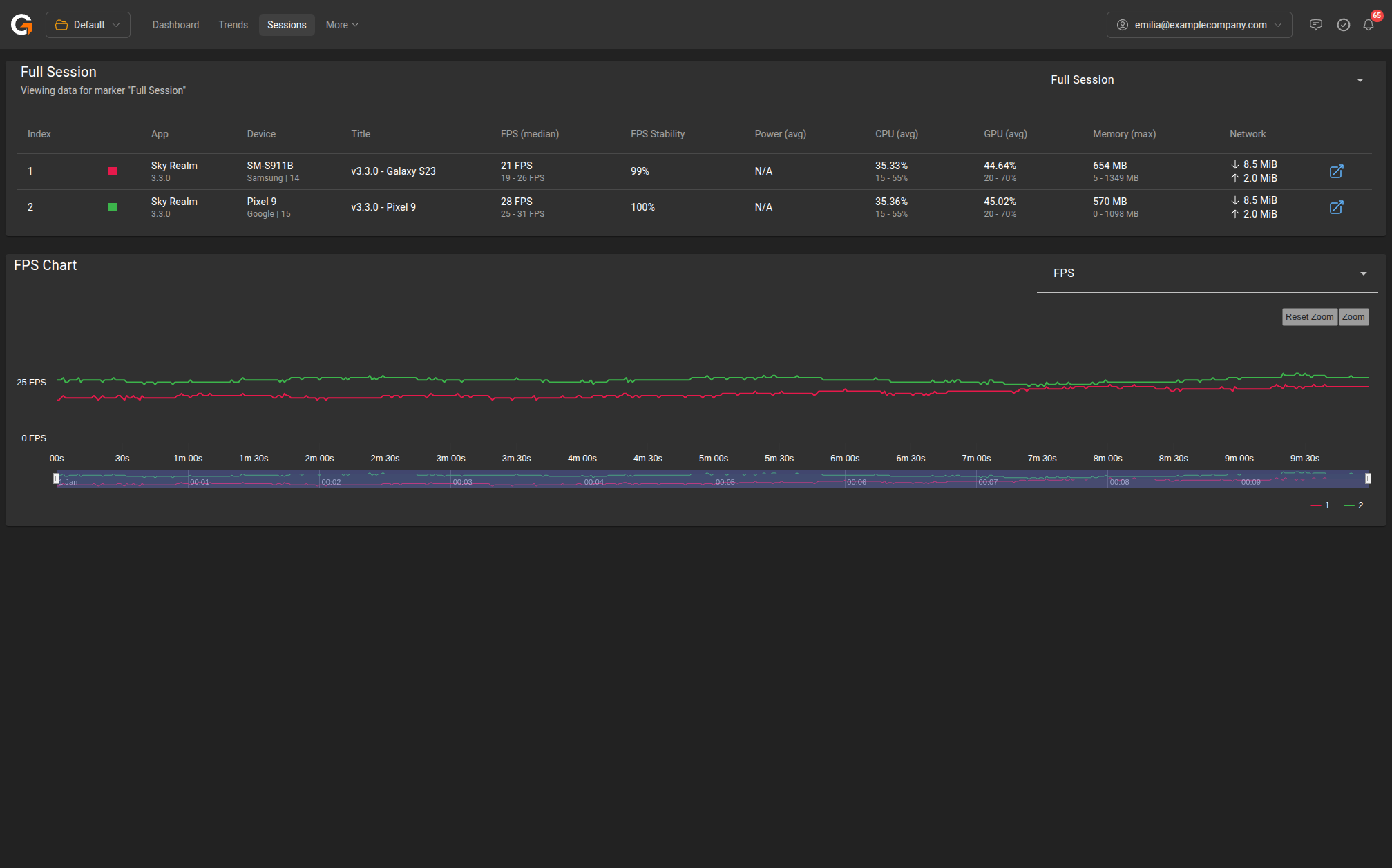1392x868 pixels.
Task: Click the GameBench logo icon
Action: [21, 25]
